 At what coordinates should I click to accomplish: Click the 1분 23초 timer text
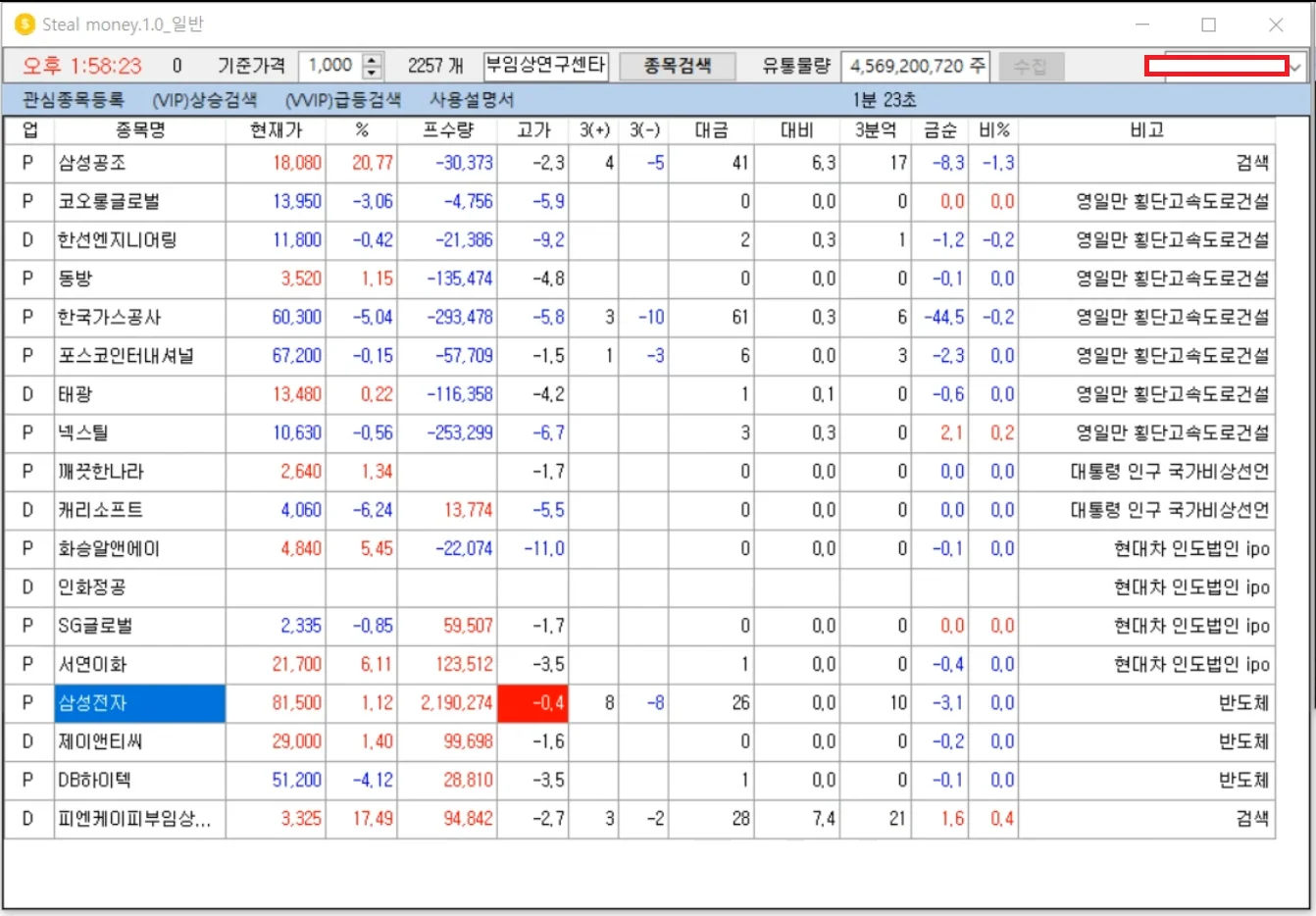(885, 100)
